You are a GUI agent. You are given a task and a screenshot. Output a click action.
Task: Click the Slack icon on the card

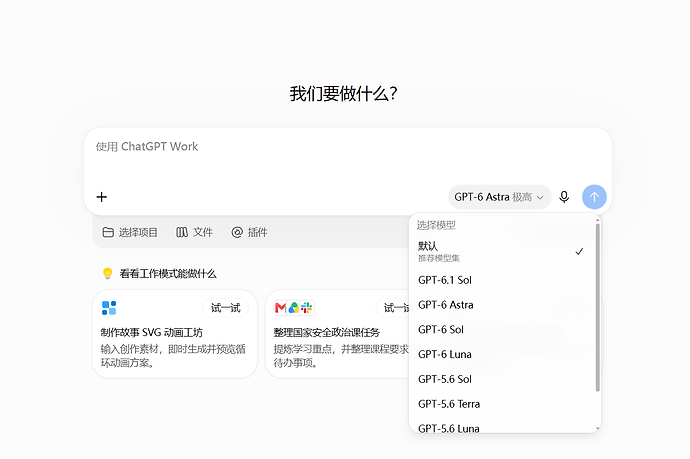tap(307, 308)
